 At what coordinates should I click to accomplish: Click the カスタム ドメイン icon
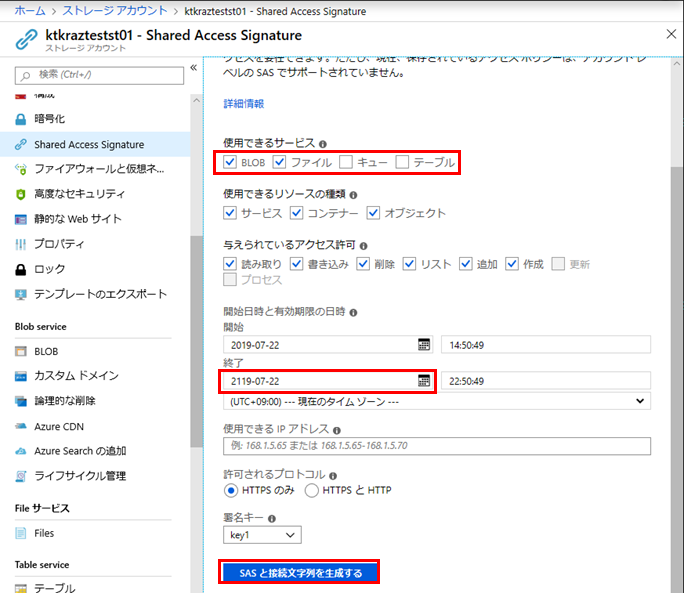(21, 376)
